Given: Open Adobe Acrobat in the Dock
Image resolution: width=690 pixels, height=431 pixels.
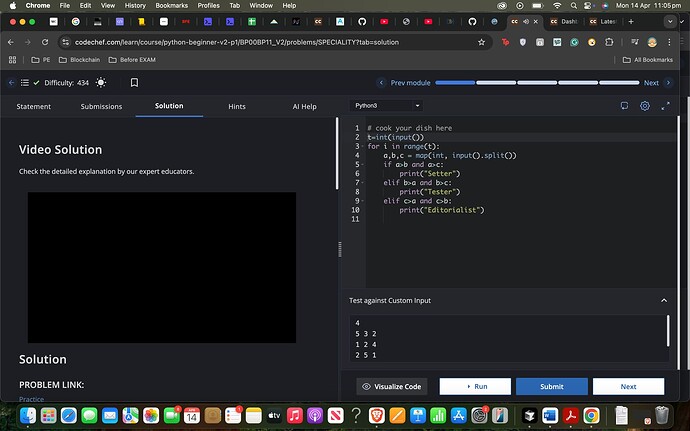Looking at the screenshot, I should pyautogui.click(x=571, y=415).
